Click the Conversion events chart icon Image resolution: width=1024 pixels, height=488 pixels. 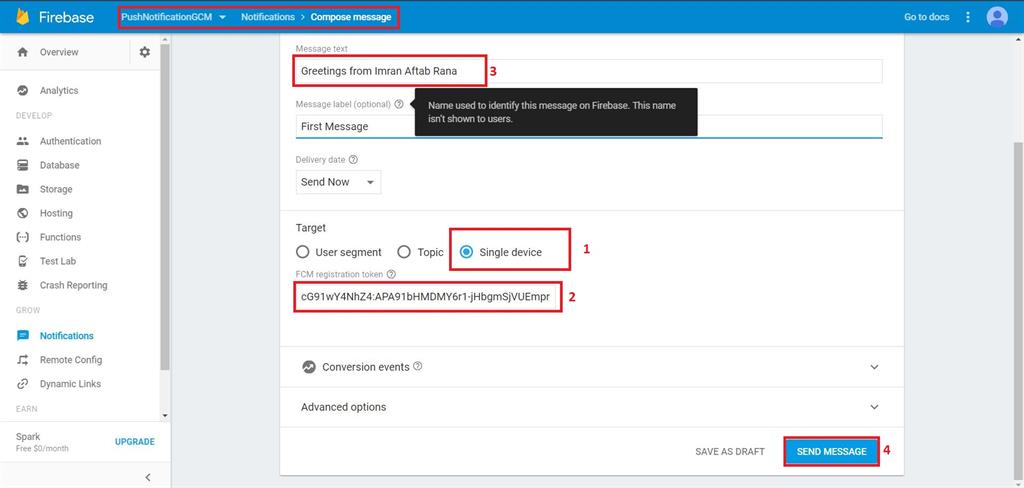click(309, 367)
